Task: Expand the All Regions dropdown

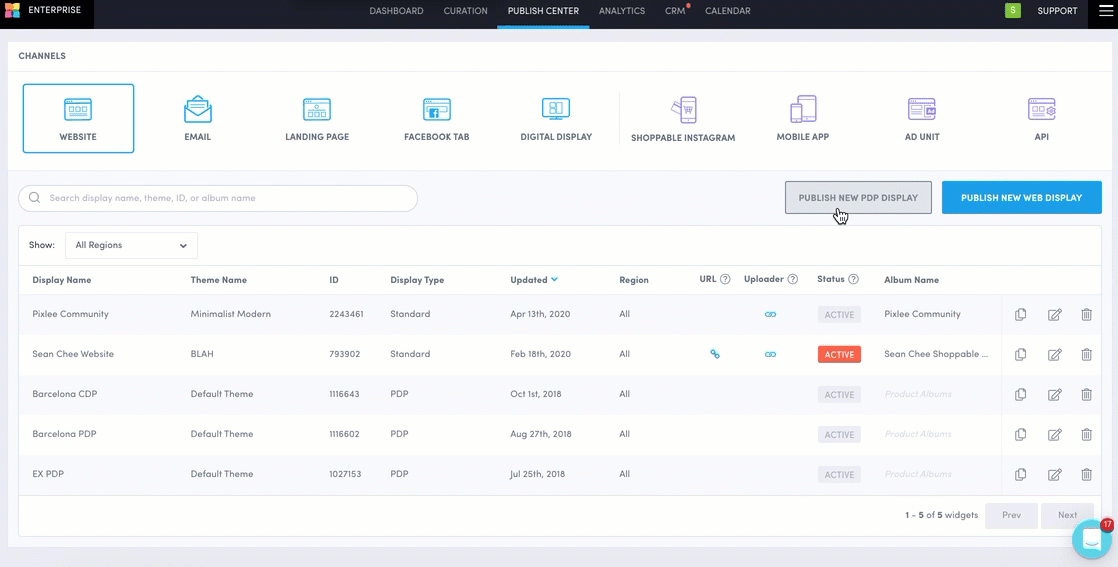Action: coord(131,245)
